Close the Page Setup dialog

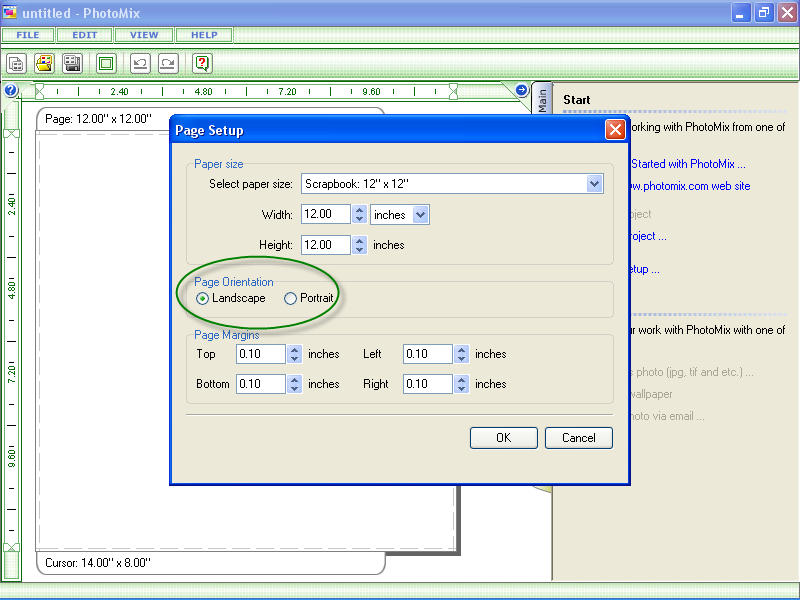615,130
